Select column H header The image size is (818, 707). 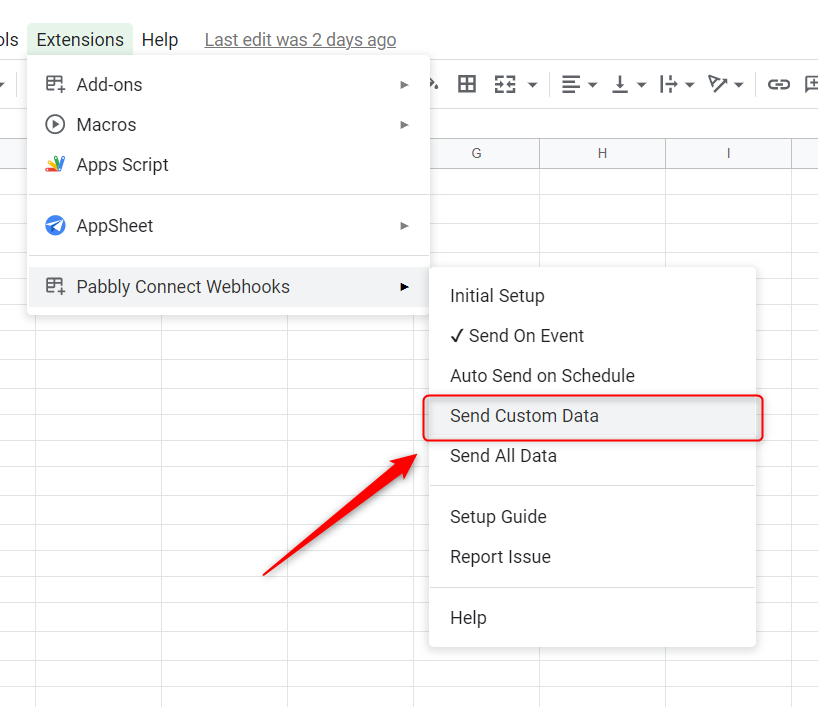click(x=603, y=153)
